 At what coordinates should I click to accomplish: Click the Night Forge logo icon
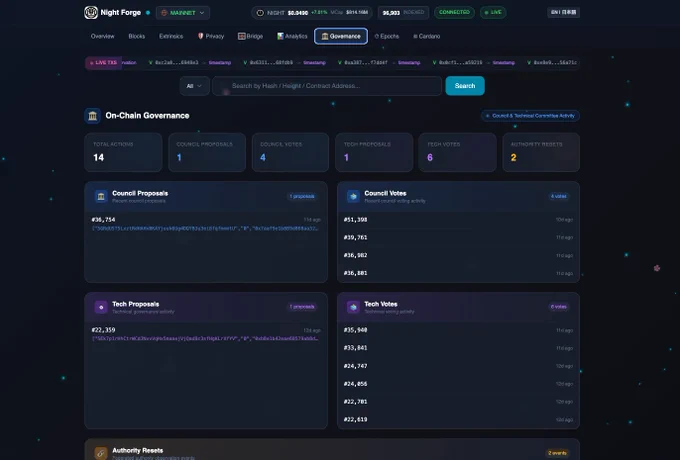click(x=91, y=13)
